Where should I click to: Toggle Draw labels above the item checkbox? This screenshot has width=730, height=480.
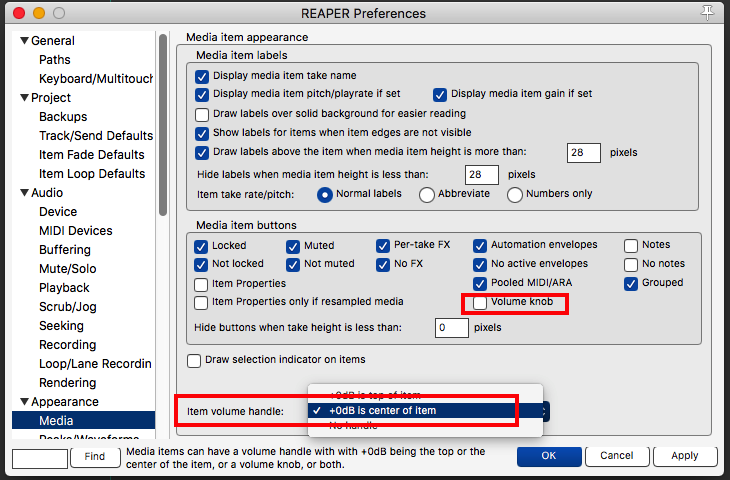pyautogui.click(x=202, y=153)
